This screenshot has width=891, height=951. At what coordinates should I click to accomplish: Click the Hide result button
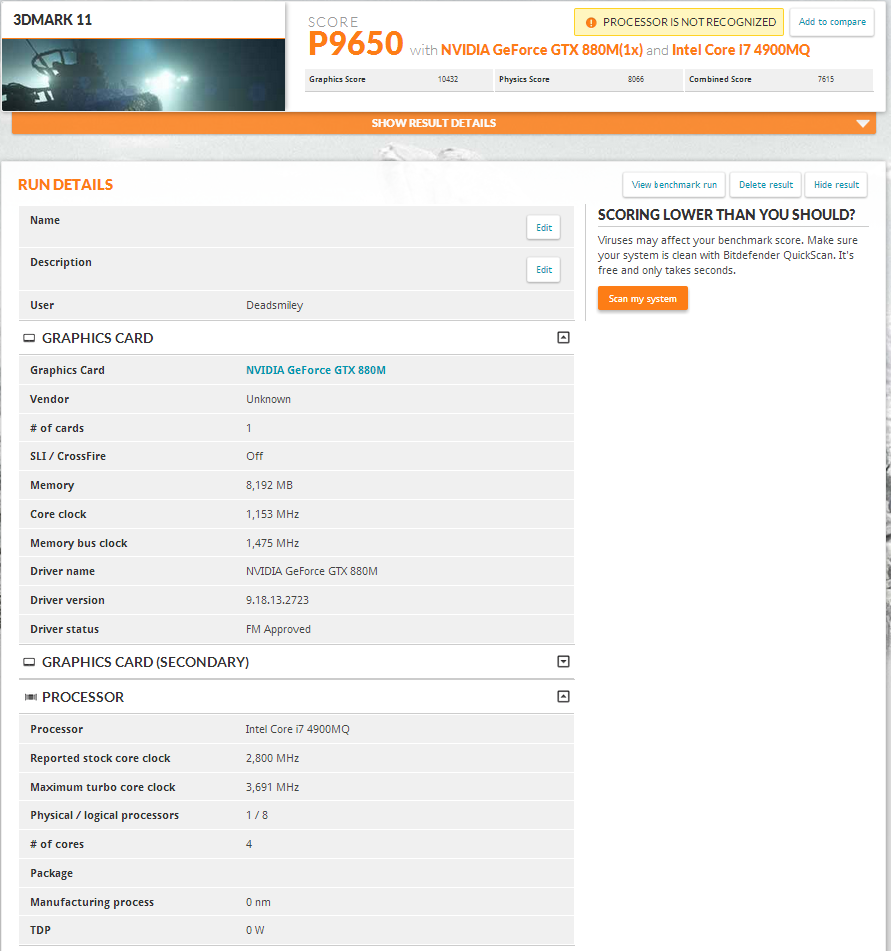tap(836, 185)
